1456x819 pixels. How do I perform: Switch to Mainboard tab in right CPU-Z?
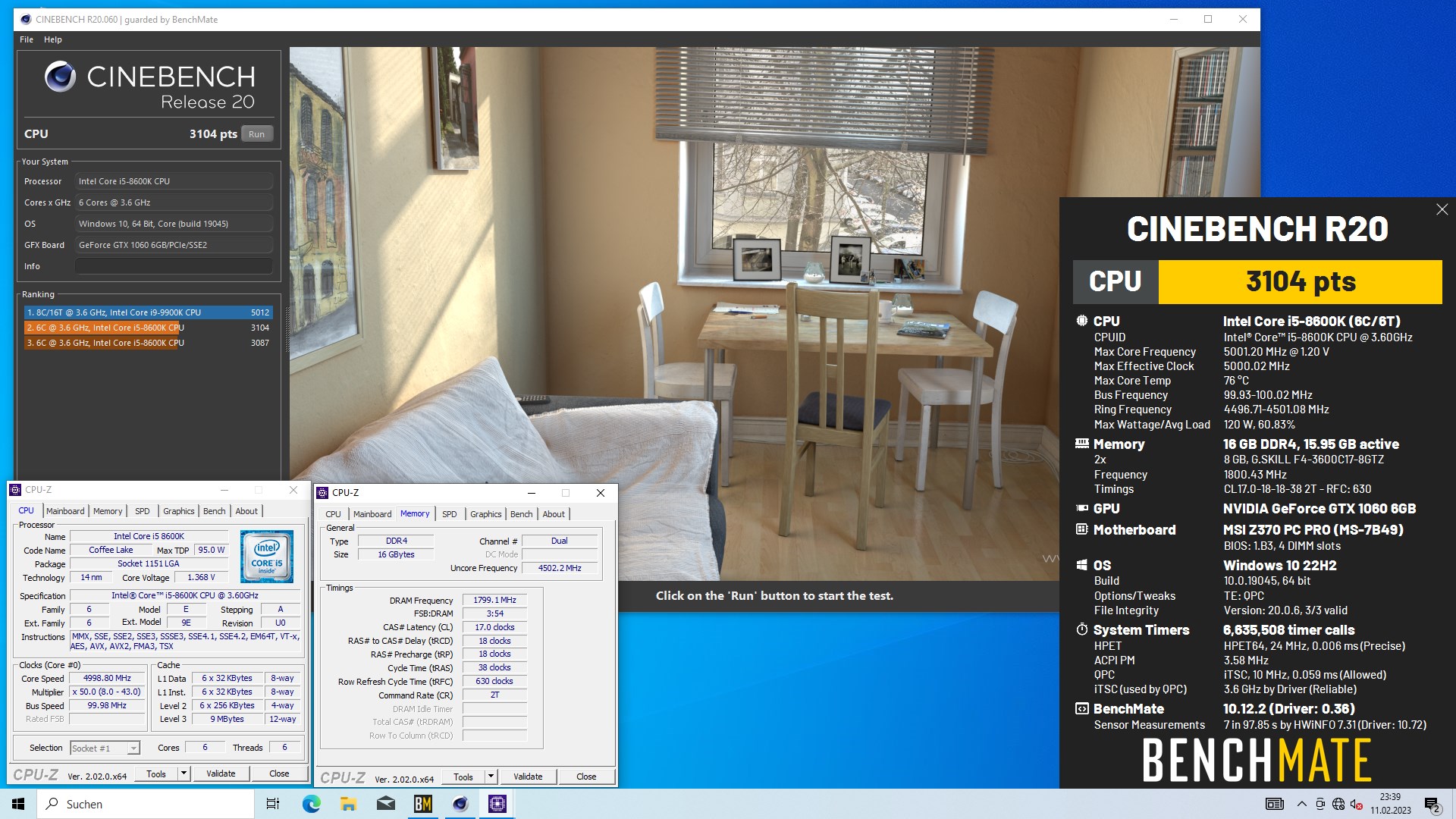[372, 514]
